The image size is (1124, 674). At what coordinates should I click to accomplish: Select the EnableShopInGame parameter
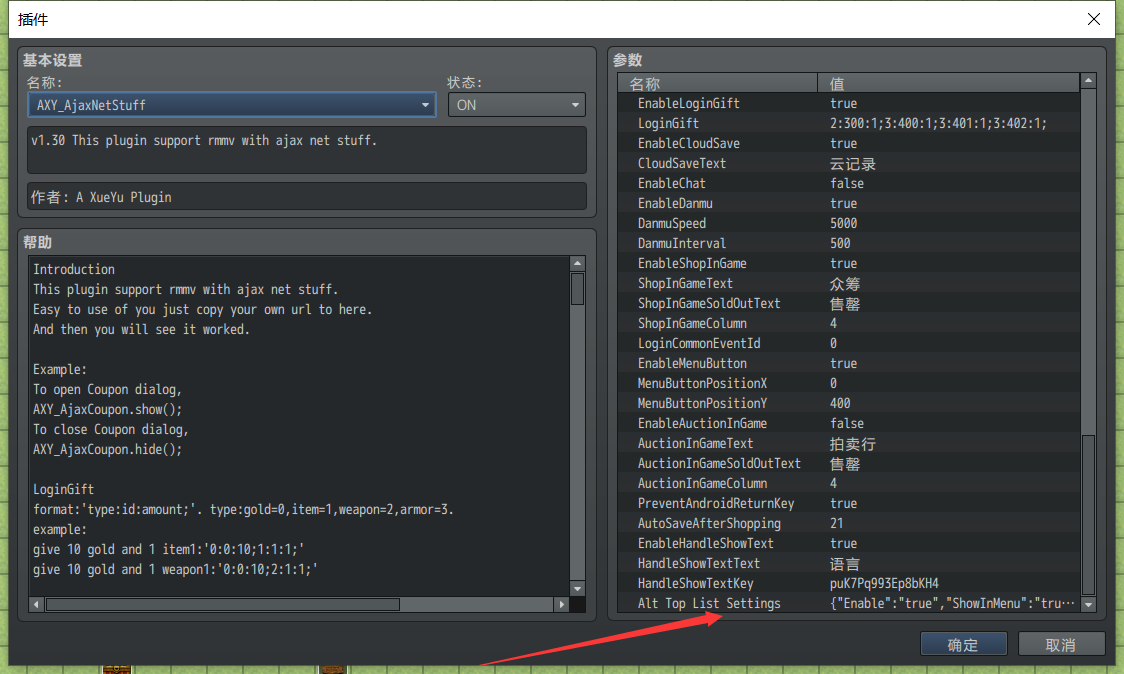pos(849,263)
